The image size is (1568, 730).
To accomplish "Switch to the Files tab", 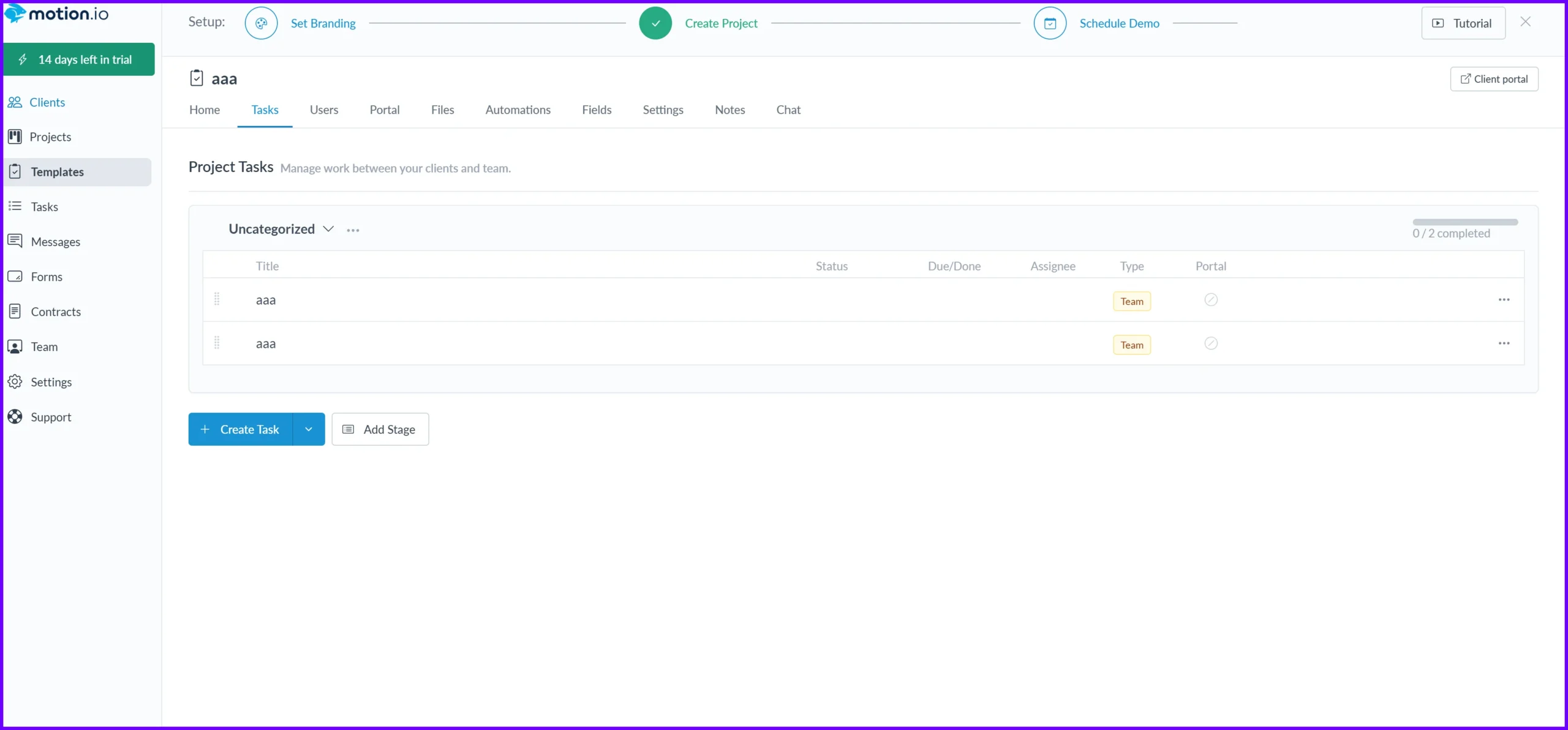I will [442, 110].
